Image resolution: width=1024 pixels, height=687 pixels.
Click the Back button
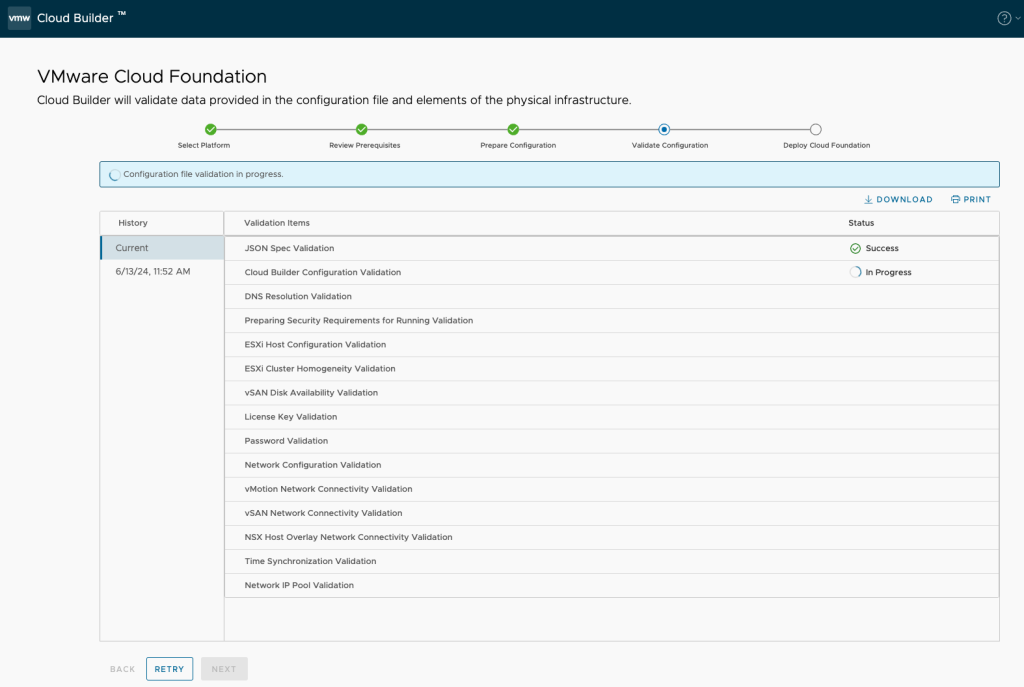(x=122, y=669)
